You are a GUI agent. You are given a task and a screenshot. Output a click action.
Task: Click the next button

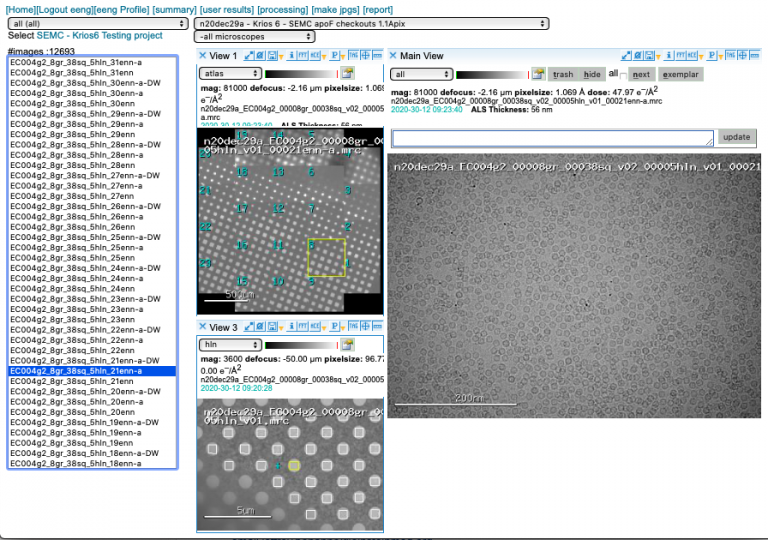[641, 74]
